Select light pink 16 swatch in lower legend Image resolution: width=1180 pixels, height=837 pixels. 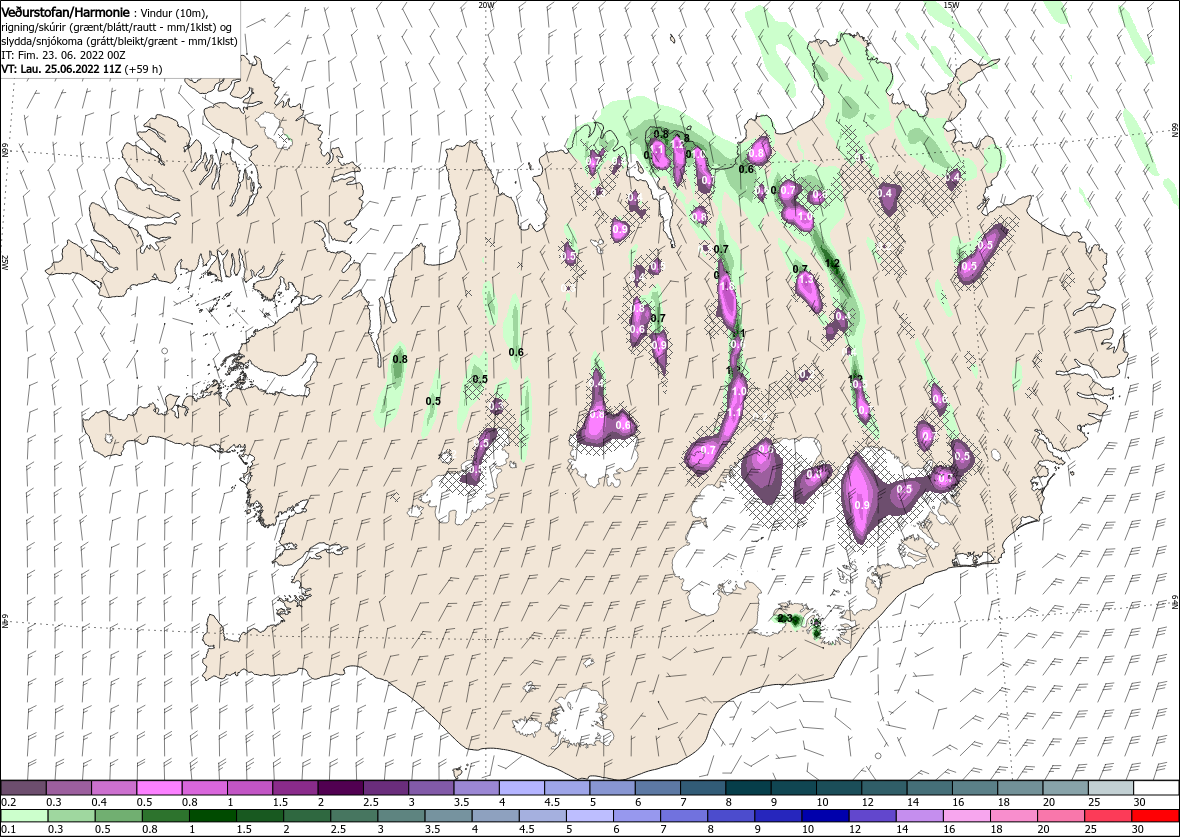(967, 816)
